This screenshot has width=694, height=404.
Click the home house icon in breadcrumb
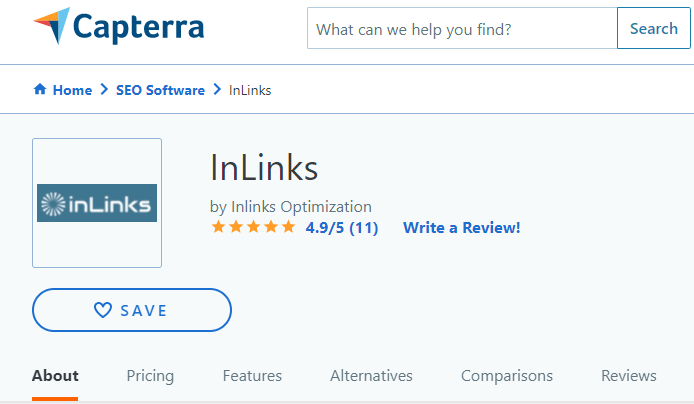tap(40, 89)
